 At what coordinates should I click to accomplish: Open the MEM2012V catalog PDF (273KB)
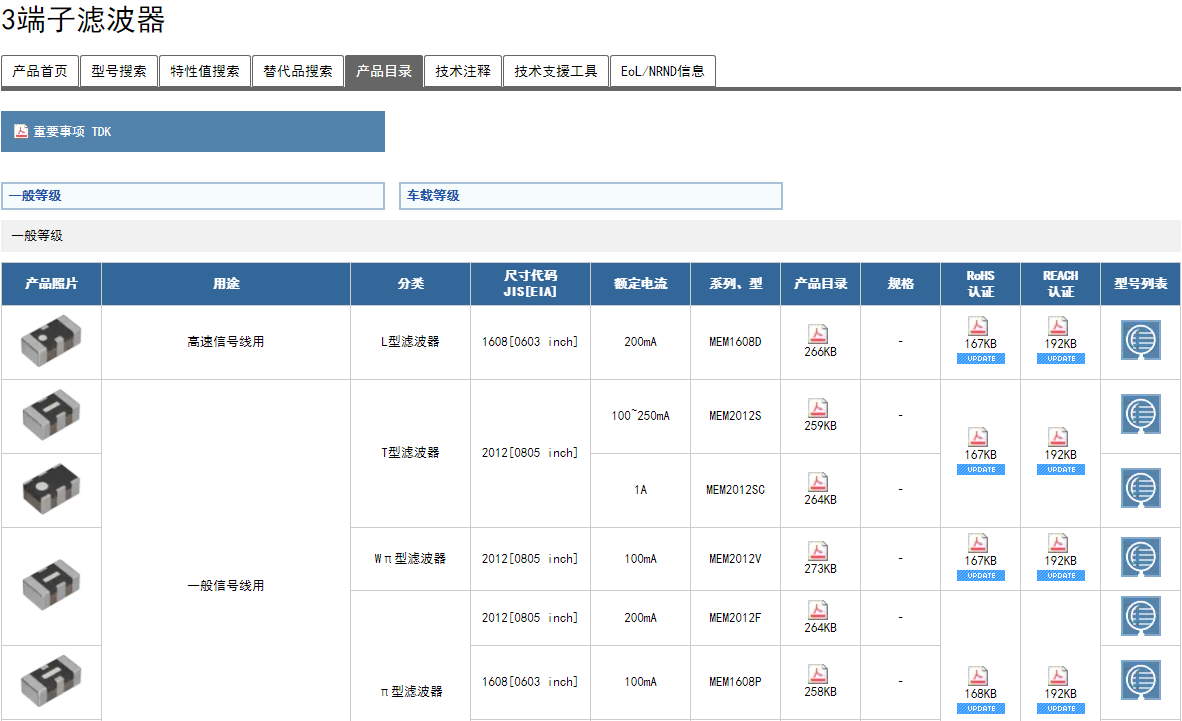[x=819, y=551]
